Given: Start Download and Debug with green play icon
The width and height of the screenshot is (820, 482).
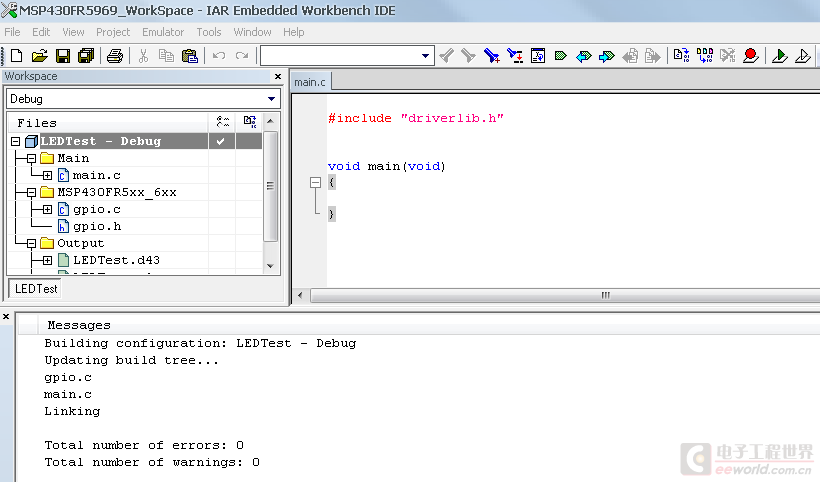Looking at the screenshot, I should (x=780, y=56).
